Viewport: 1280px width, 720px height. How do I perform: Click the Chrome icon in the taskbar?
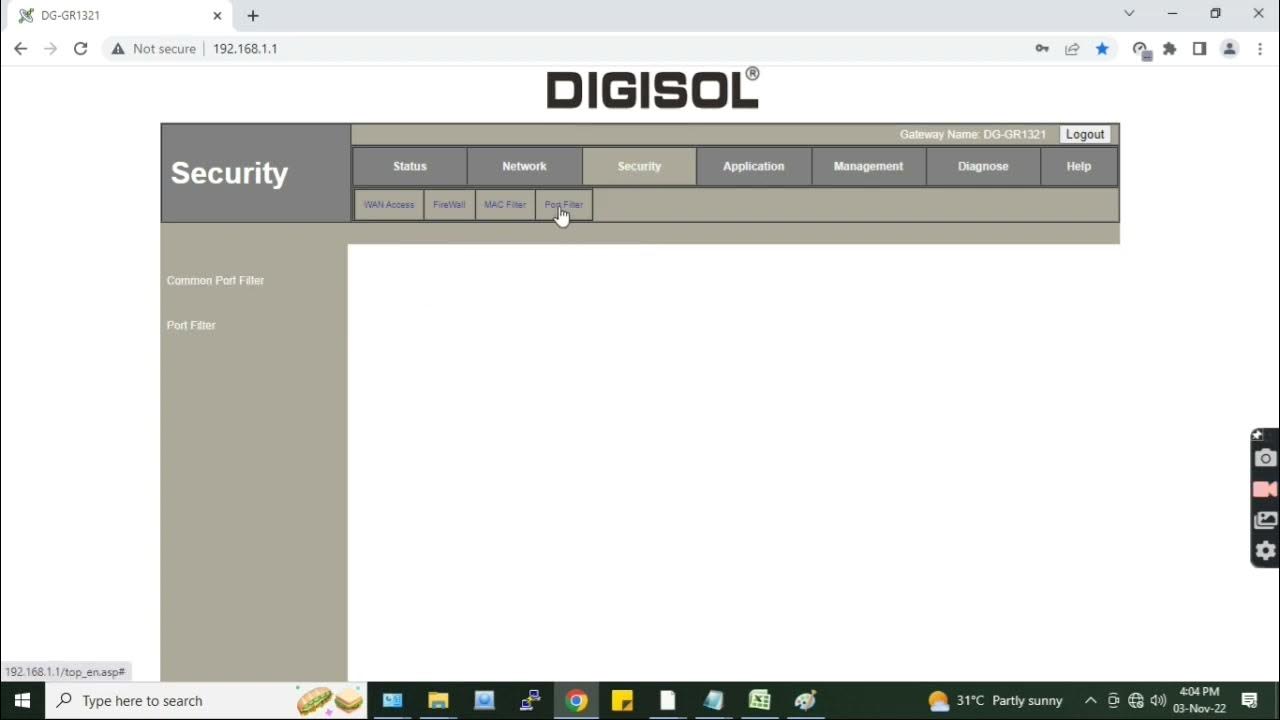(576, 700)
